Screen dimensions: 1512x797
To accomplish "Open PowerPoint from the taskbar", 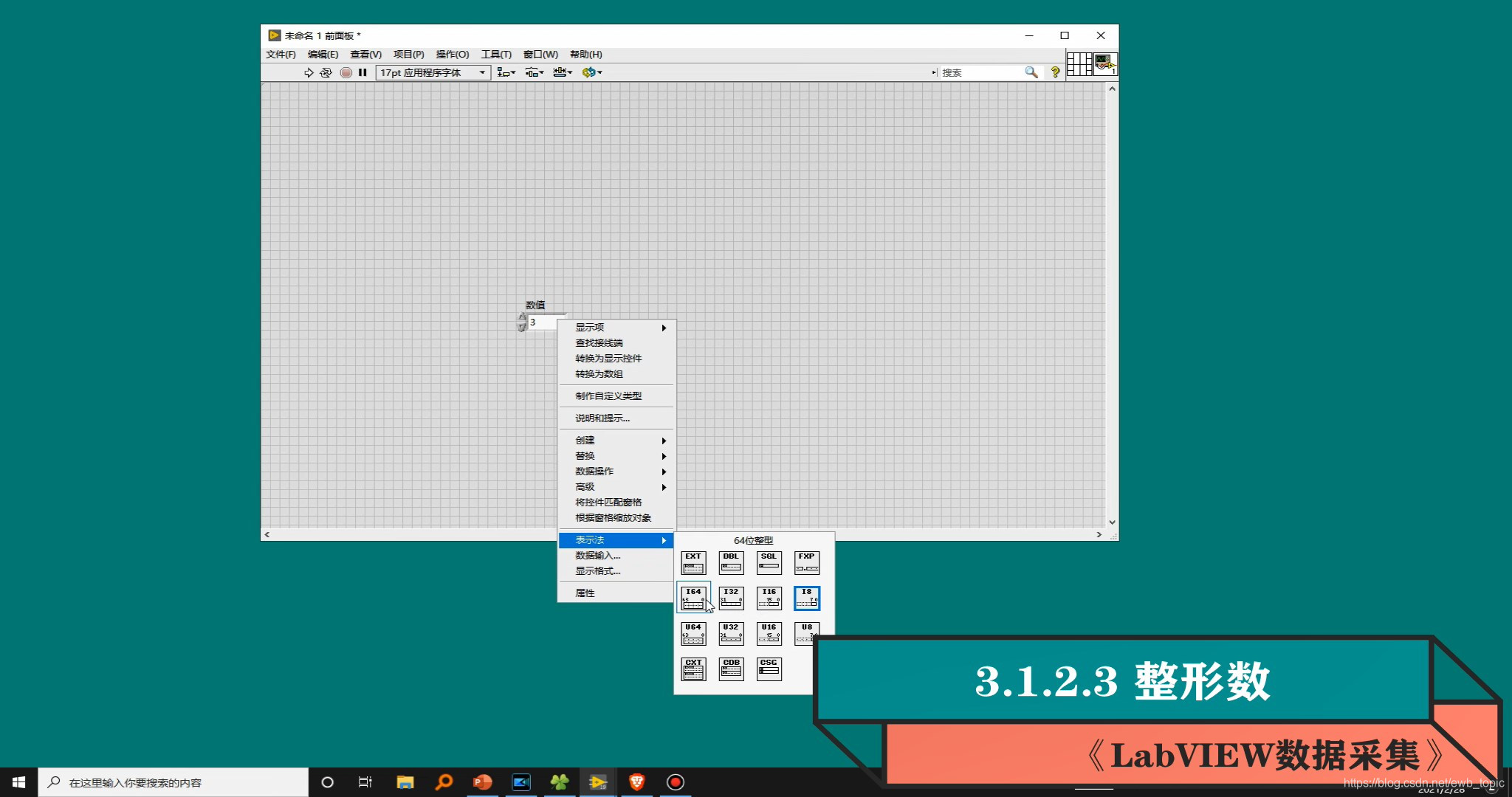I will click(x=482, y=782).
